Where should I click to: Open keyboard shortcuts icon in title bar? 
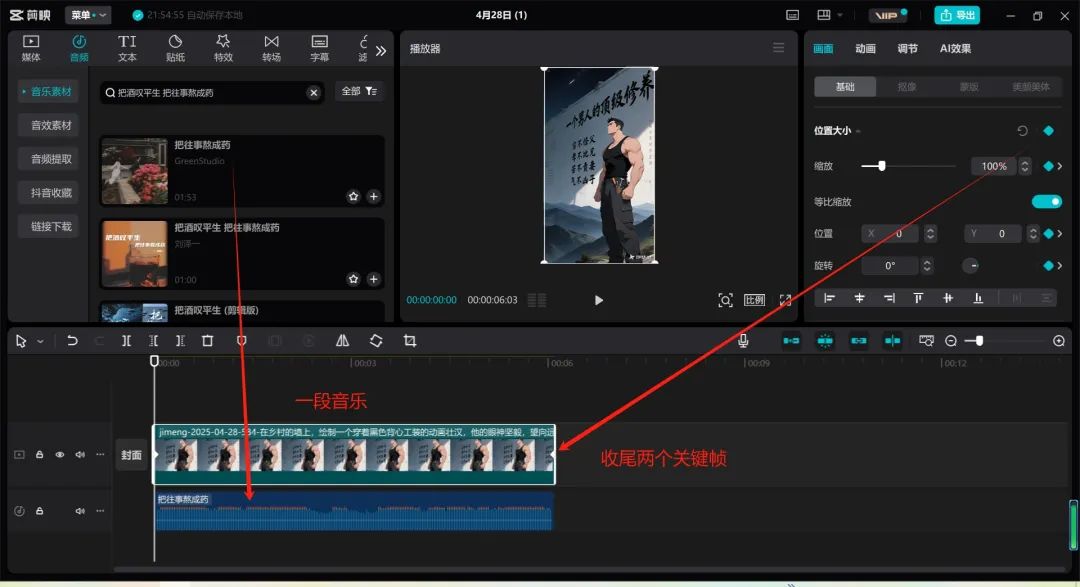(793, 15)
